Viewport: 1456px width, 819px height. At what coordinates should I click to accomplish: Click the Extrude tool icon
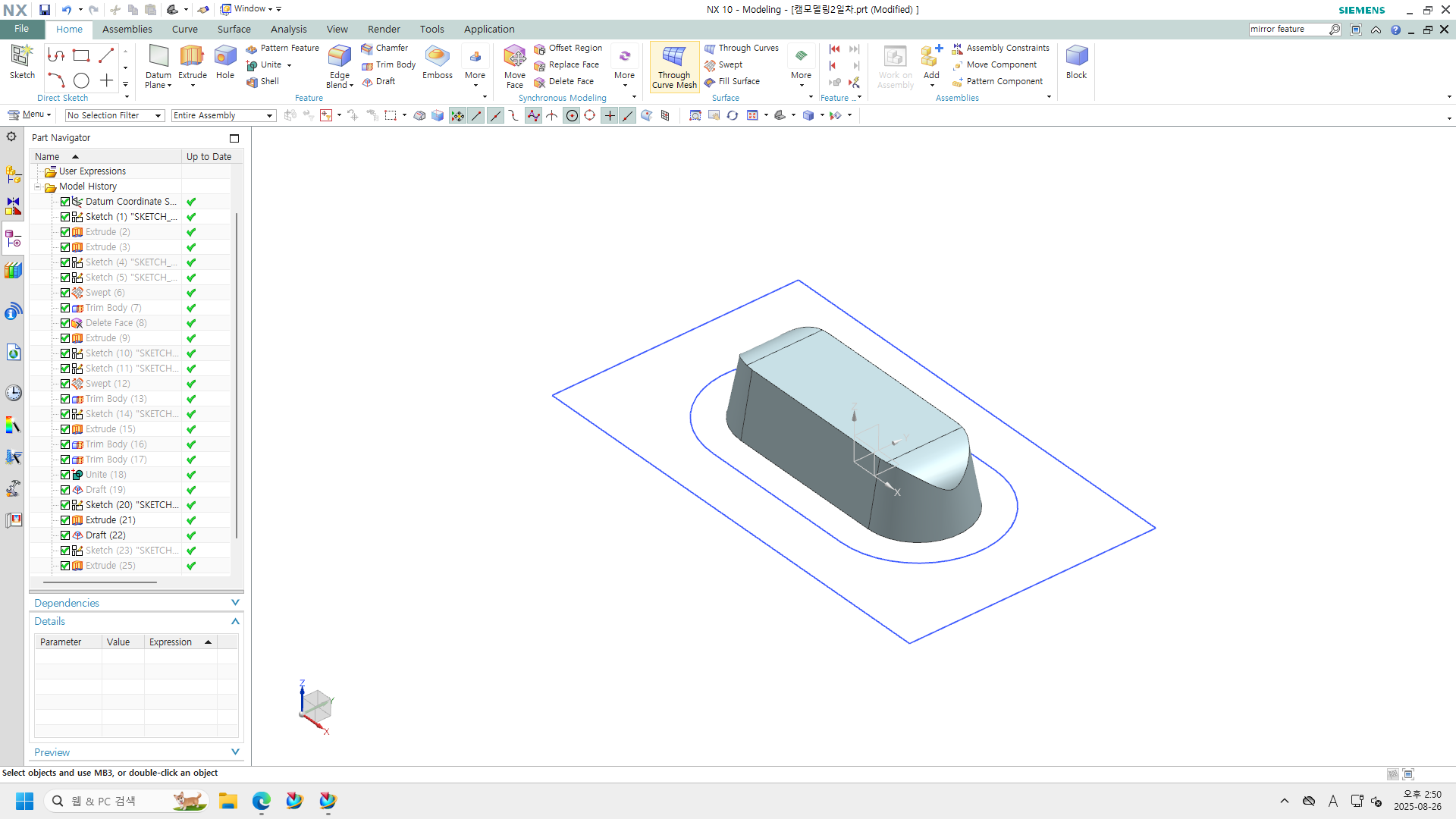192,57
